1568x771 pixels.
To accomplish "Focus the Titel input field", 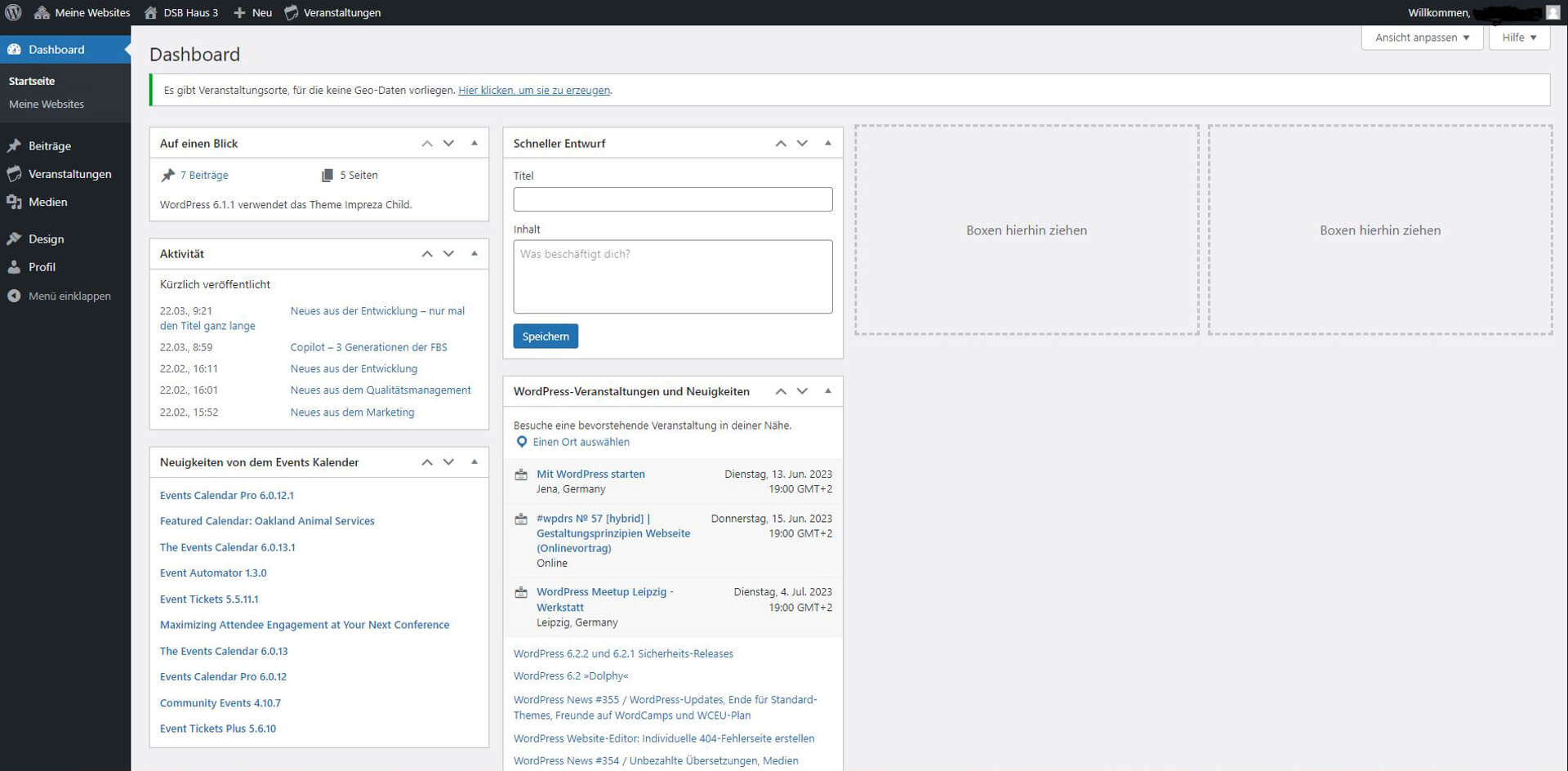I will pyautogui.click(x=673, y=199).
